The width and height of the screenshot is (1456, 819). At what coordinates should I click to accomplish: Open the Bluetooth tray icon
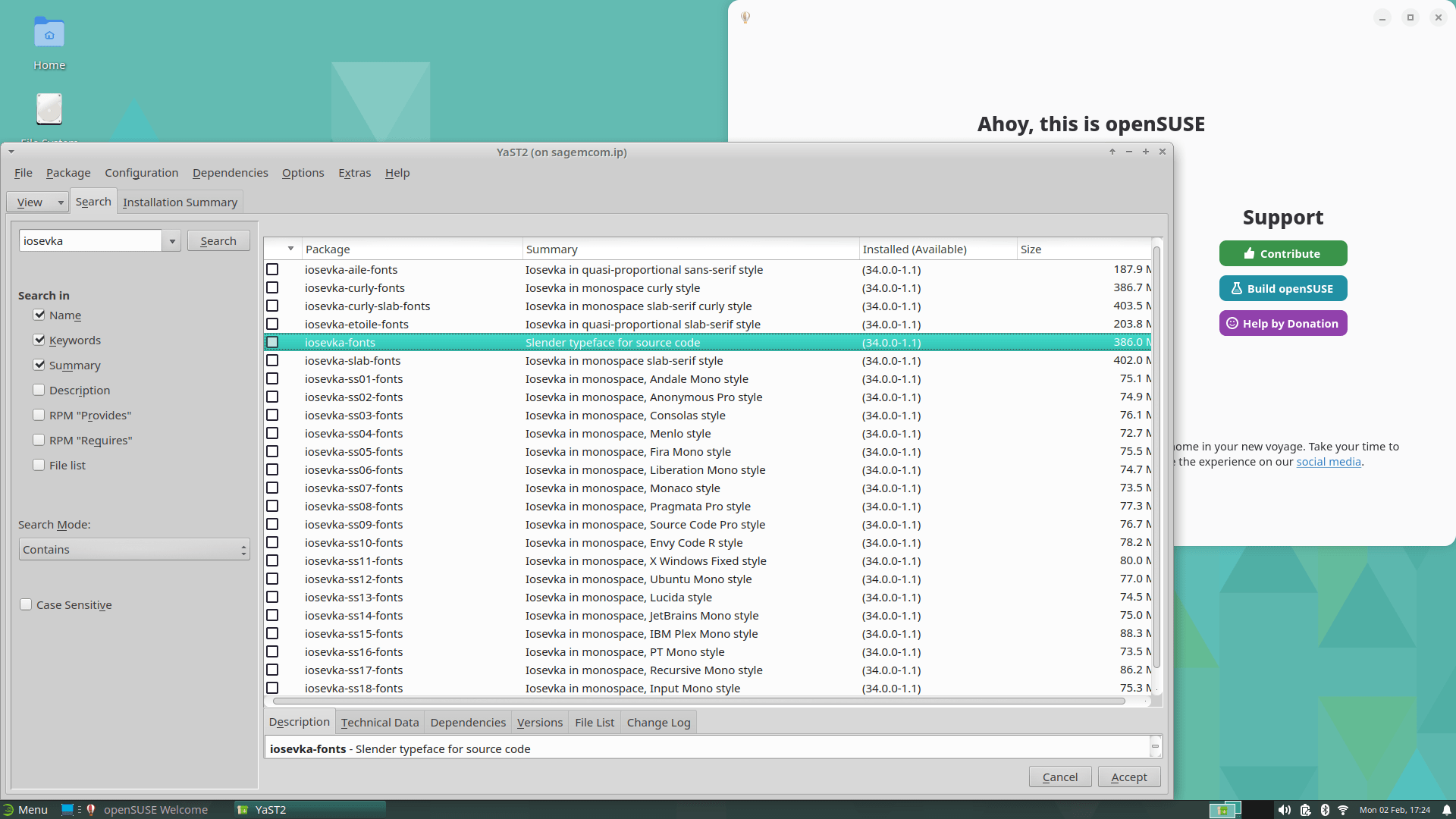(x=1325, y=810)
